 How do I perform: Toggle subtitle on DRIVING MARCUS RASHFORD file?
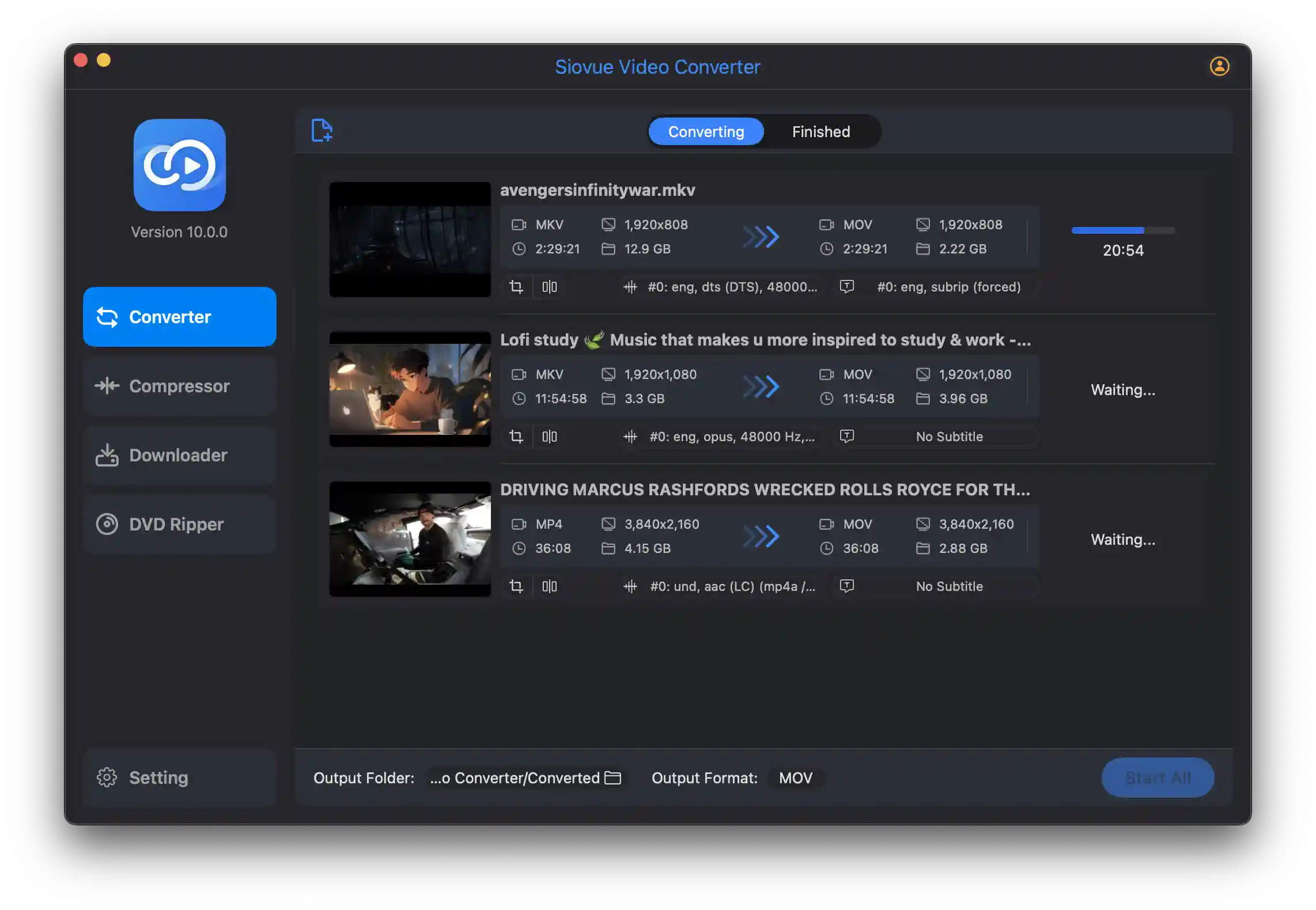846,585
